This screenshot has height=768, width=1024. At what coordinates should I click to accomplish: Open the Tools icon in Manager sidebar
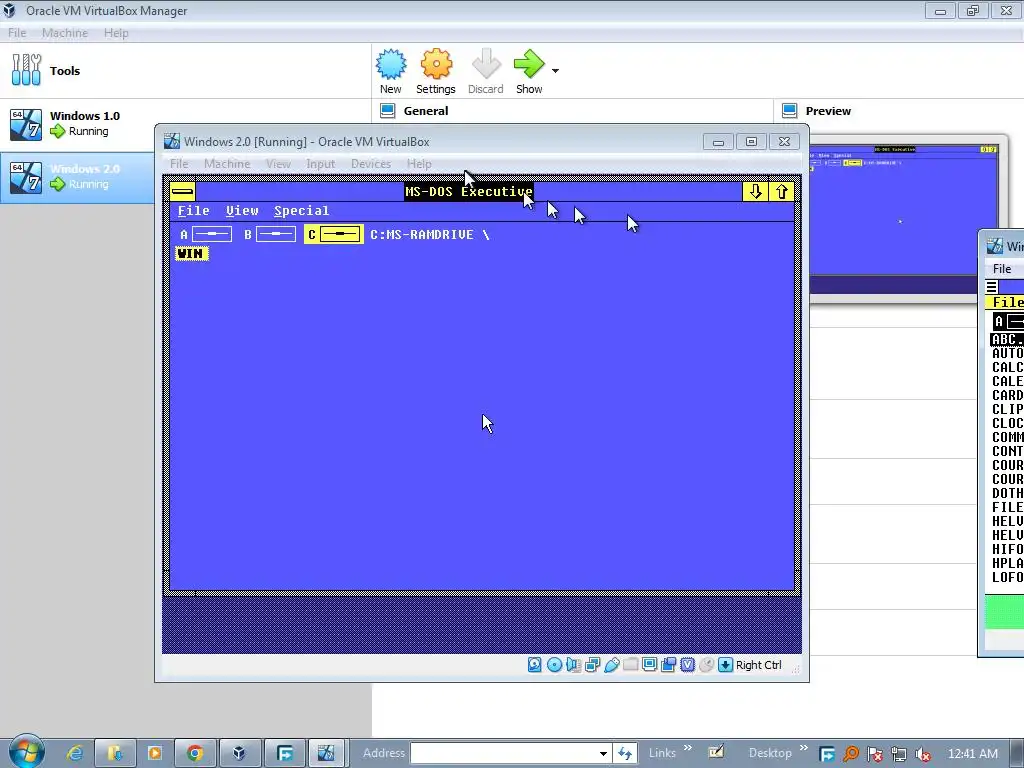click(26, 70)
